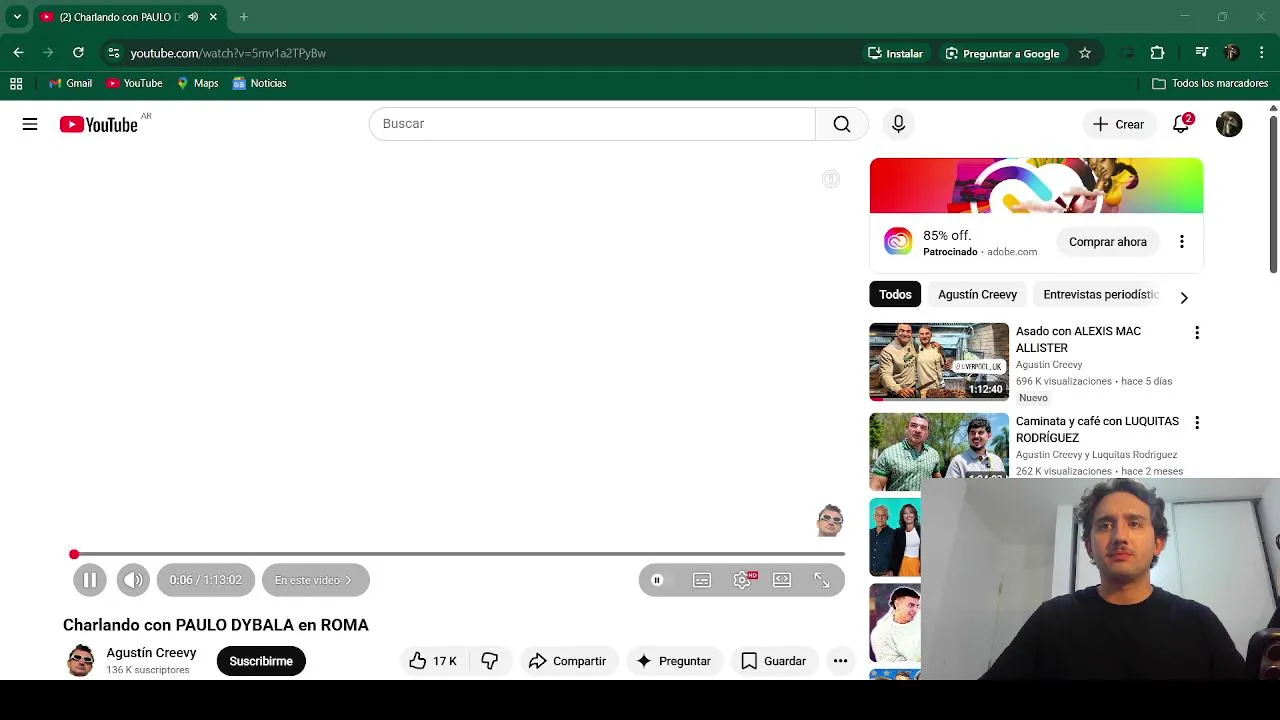Go back in browser history
Viewport: 1280px width, 720px height.
pos(18,53)
